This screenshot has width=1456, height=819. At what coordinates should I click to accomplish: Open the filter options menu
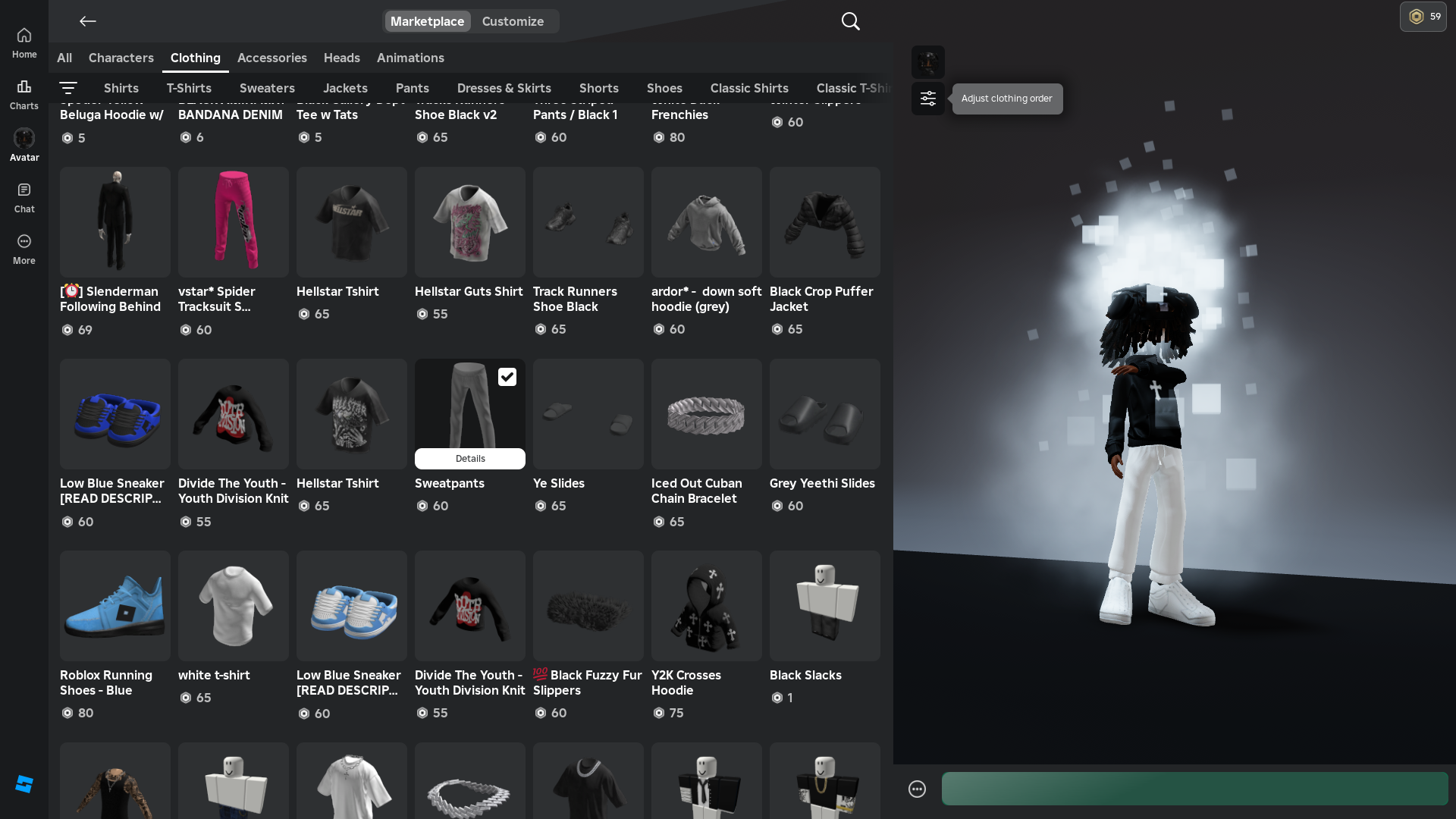[68, 88]
